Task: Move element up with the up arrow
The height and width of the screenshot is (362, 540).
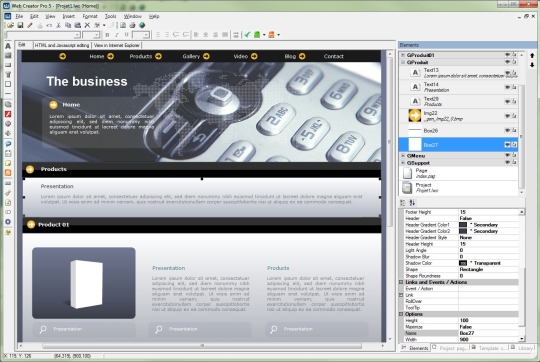Action: point(532,55)
